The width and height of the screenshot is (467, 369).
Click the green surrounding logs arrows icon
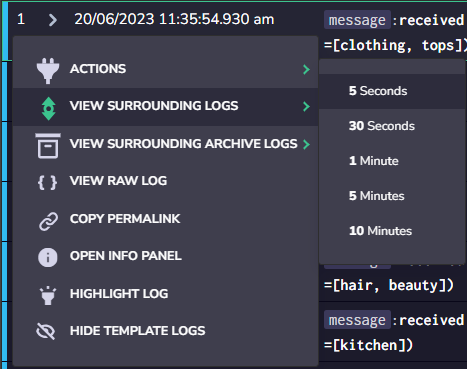(49, 109)
